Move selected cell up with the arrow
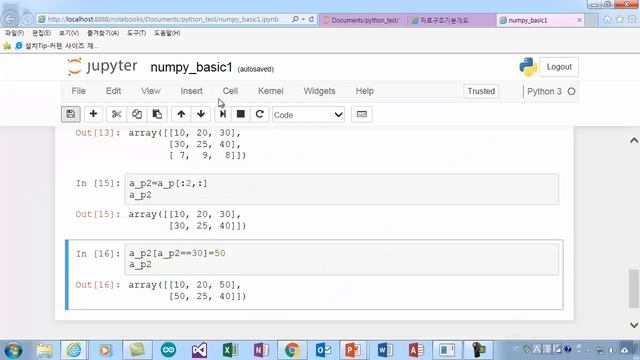The width and height of the screenshot is (640, 360). [181, 114]
